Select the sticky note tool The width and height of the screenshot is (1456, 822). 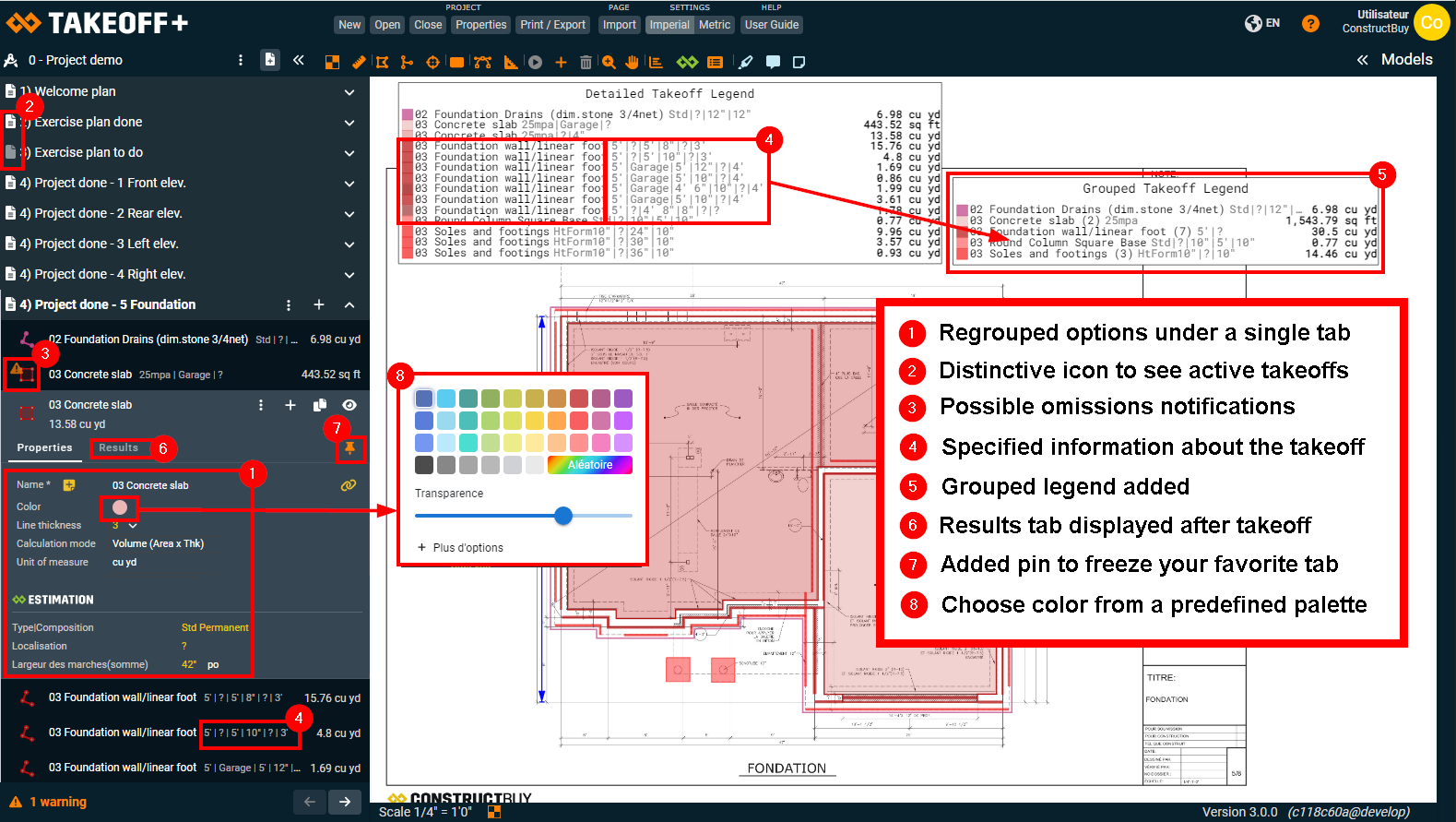pyautogui.click(x=799, y=62)
